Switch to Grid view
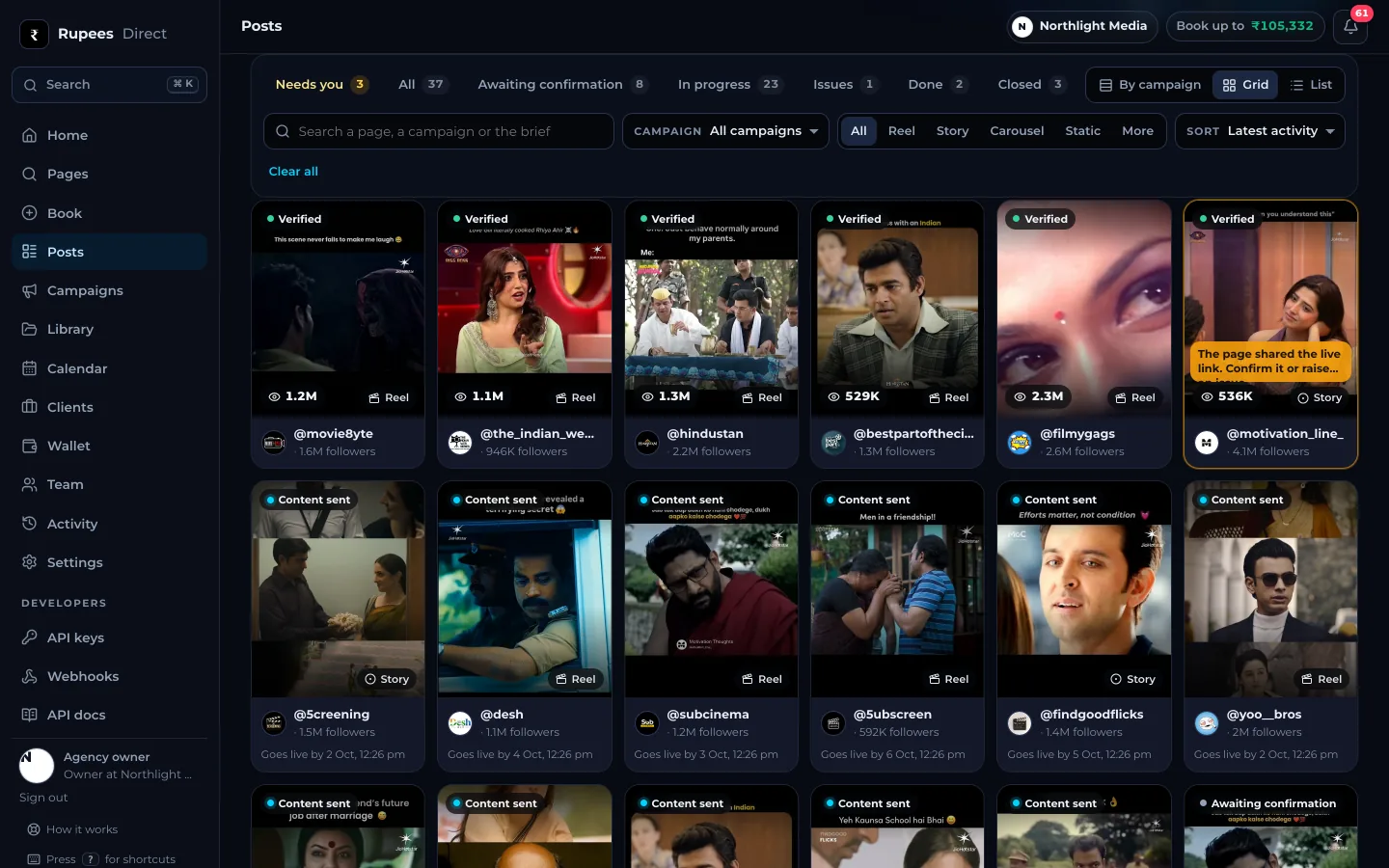 tap(1245, 85)
